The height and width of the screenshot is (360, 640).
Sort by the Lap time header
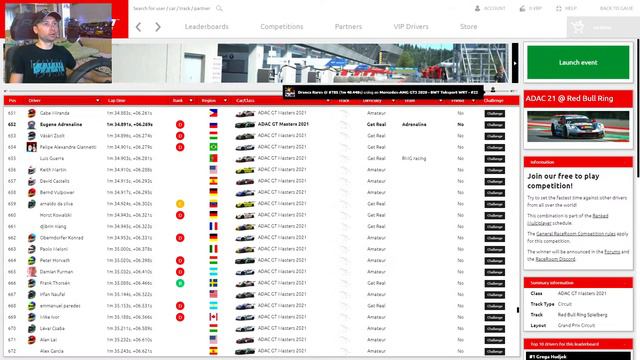pyautogui.click(x=117, y=100)
